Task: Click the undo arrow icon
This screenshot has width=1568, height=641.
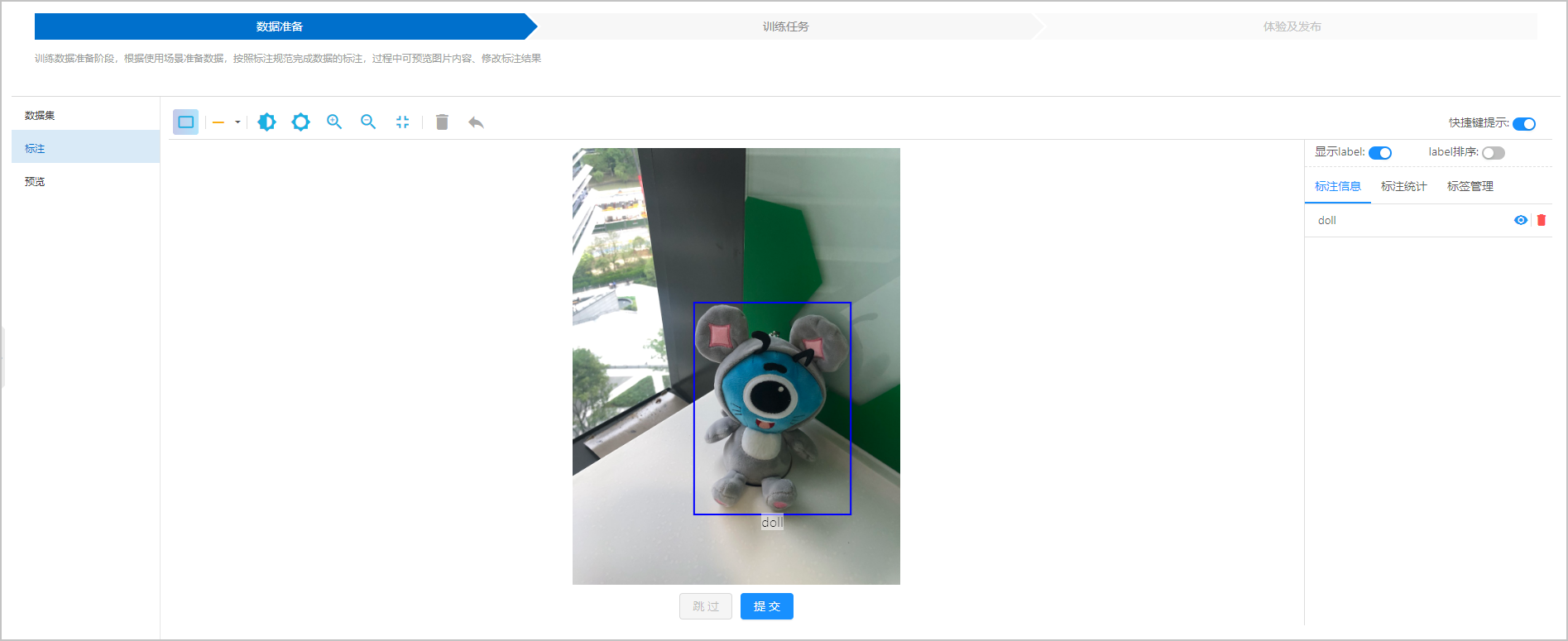Action: tap(476, 122)
